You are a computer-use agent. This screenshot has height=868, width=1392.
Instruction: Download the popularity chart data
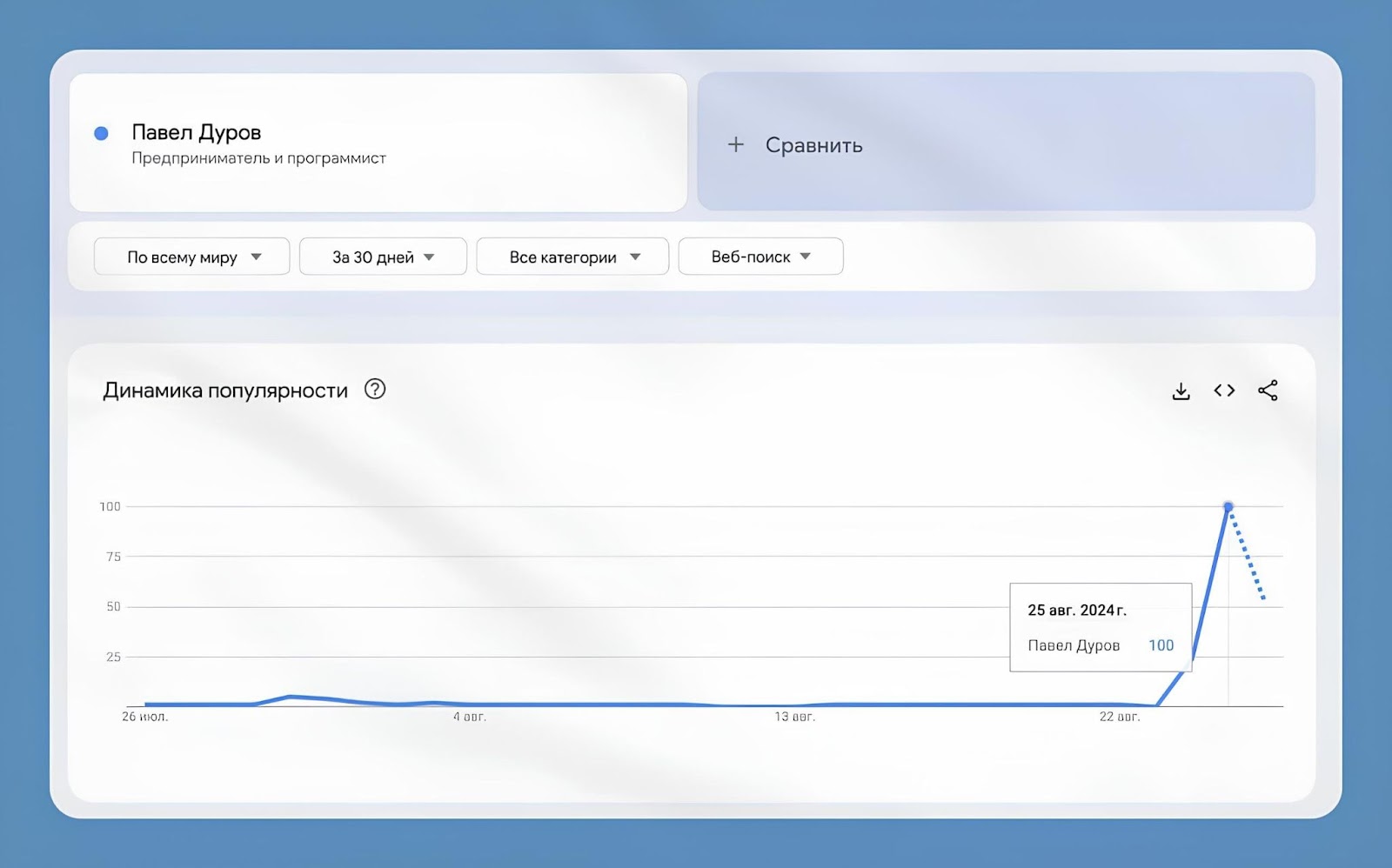point(1181,391)
